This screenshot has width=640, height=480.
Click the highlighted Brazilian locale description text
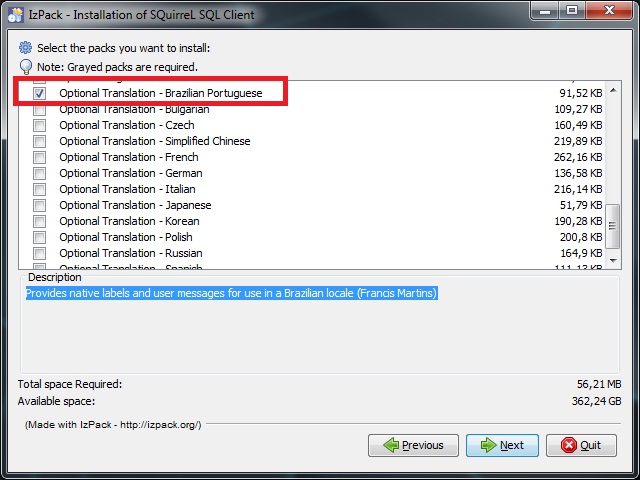coord(231,293)
